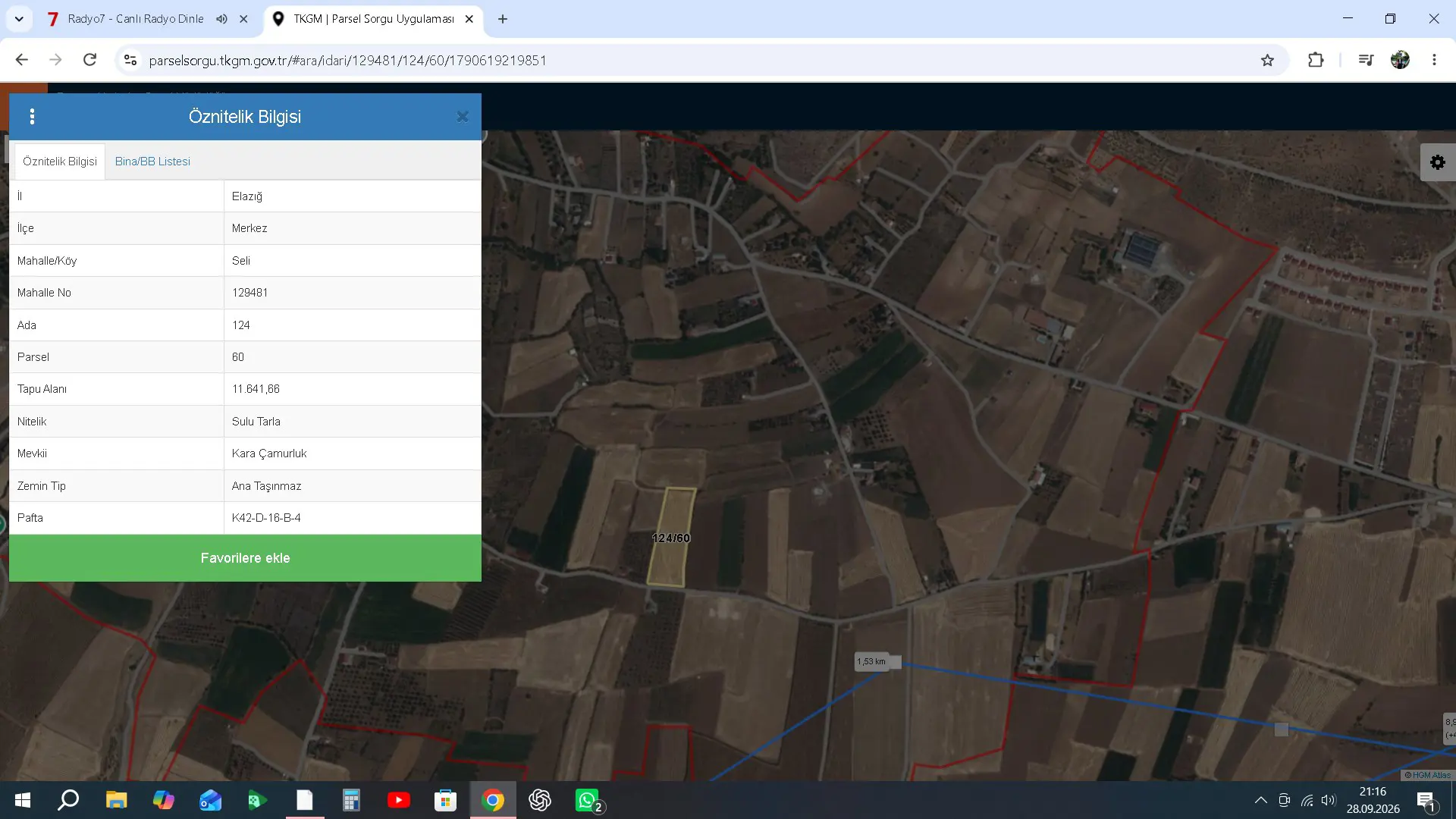Click the Favorilere ekle button
Image resolution: width=1456 pixels, height=819 pixels.
tap(245, 558)
